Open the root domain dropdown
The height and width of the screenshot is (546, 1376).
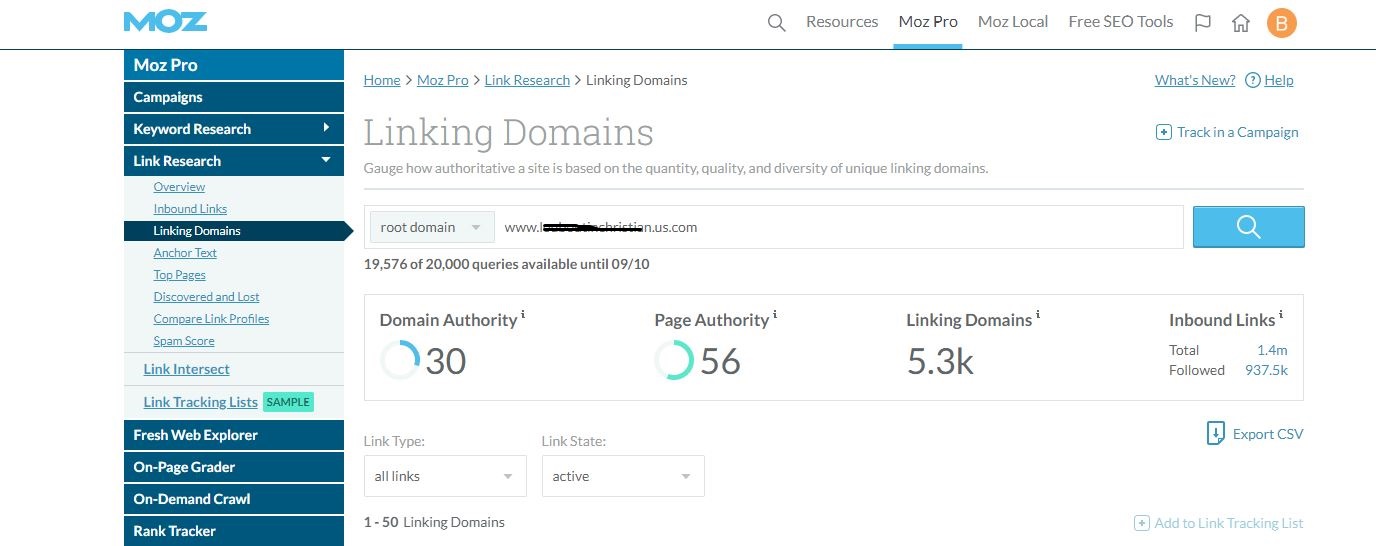pos(432,227)
